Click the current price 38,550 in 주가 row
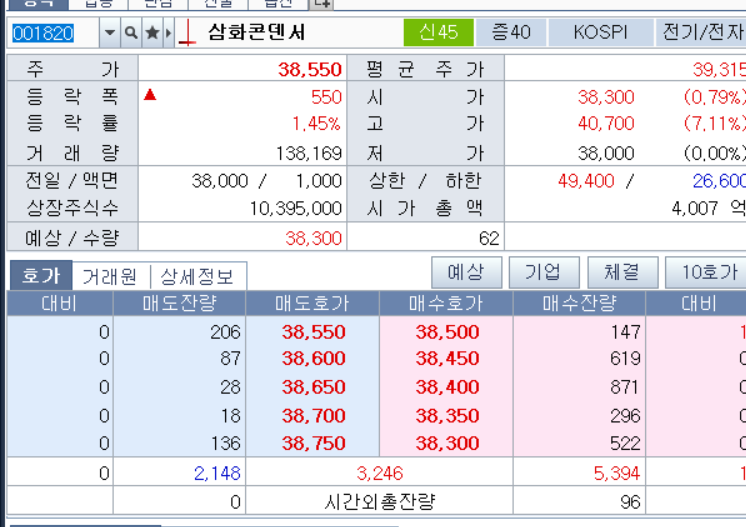Image resolution: width=746 pixels, height=527 pixels. (310, 70)
